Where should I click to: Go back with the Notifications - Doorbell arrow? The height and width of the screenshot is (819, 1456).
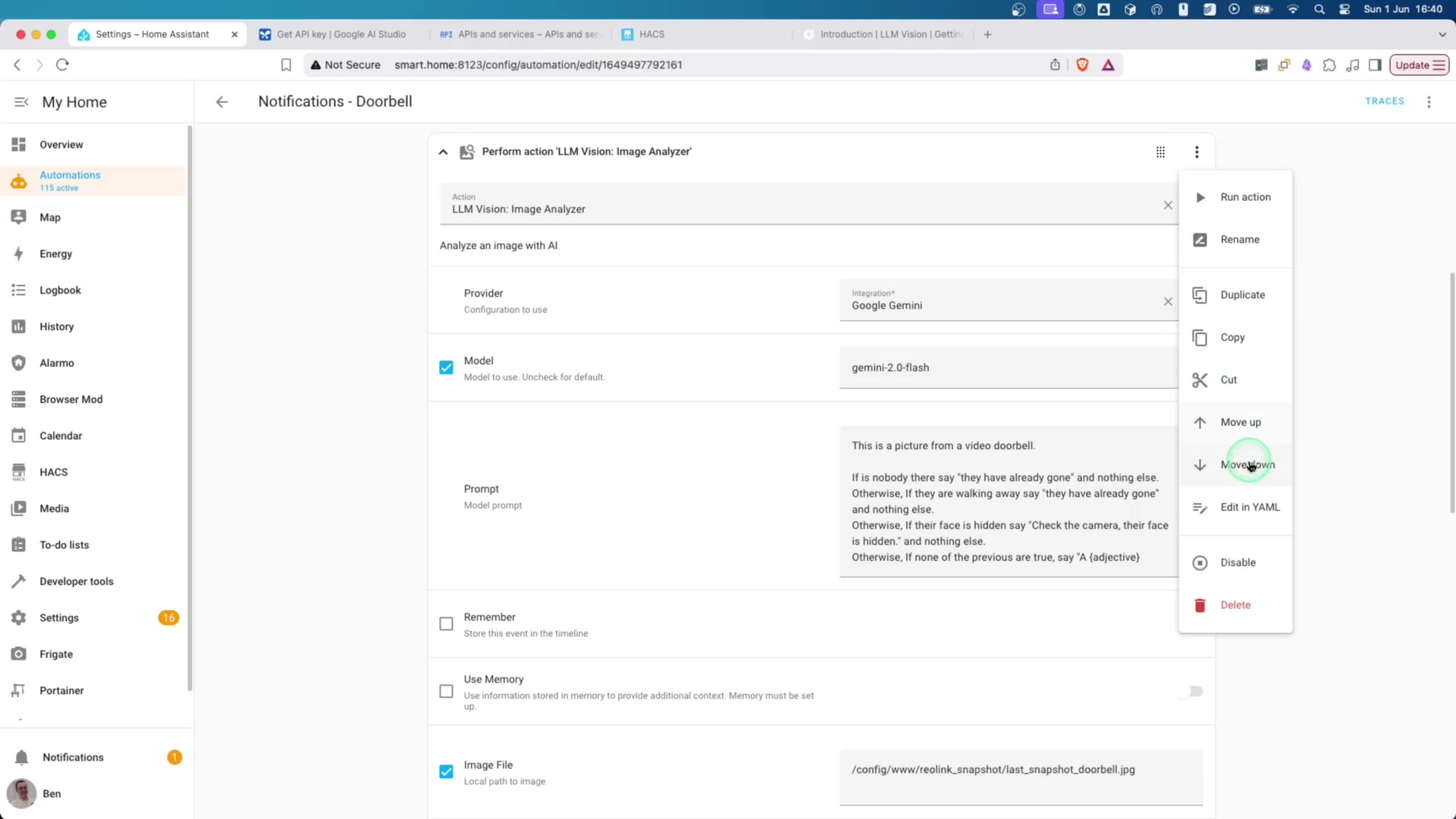[x=221, y=102]
